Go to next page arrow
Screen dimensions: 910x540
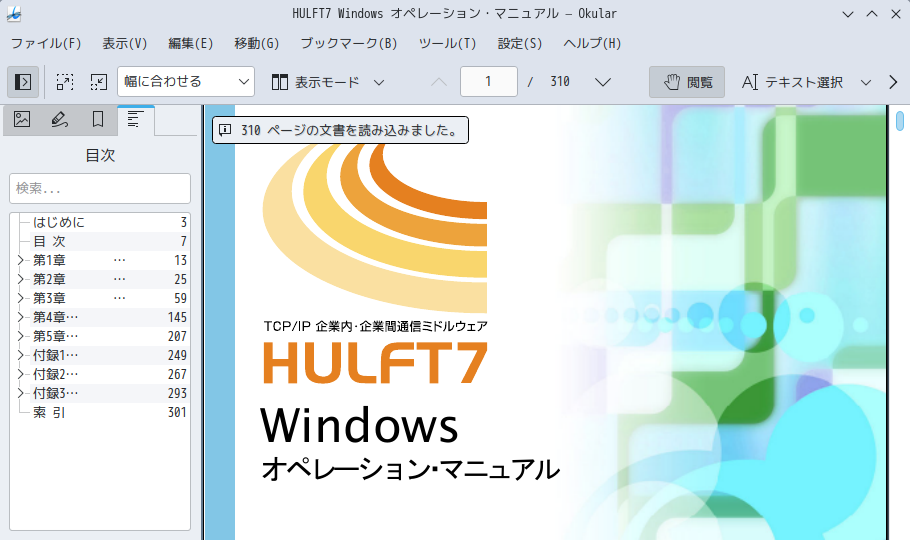click(x=603, y=82)
